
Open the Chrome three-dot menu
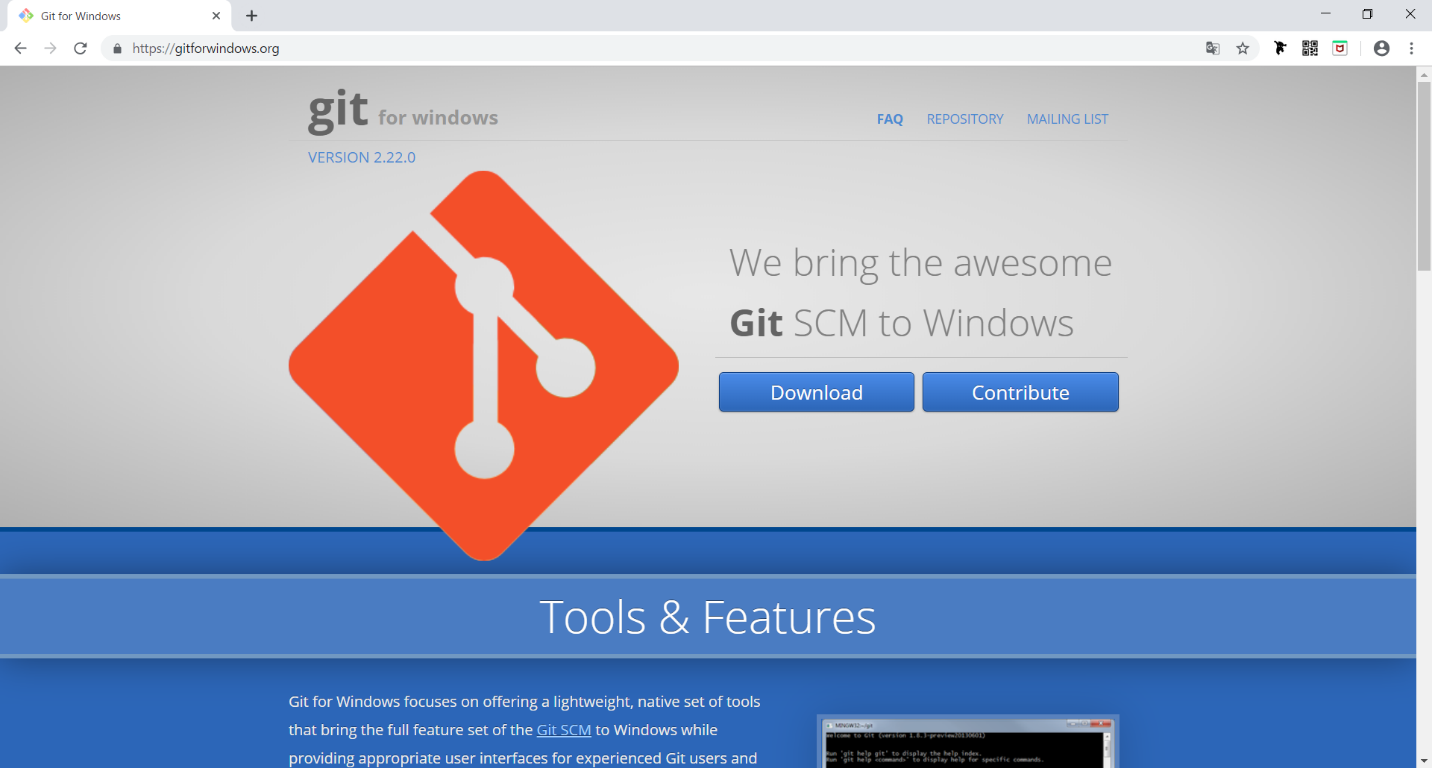coord(1412,48)
